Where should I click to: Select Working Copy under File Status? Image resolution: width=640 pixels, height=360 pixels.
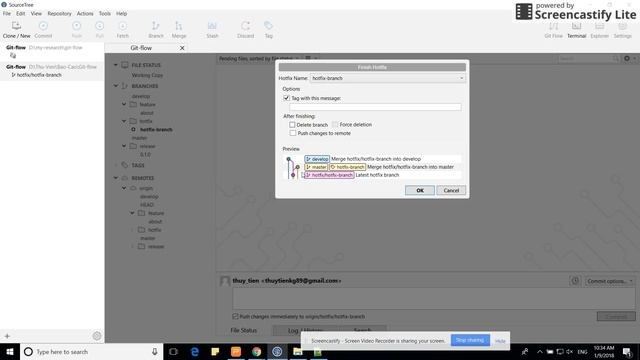147,75
